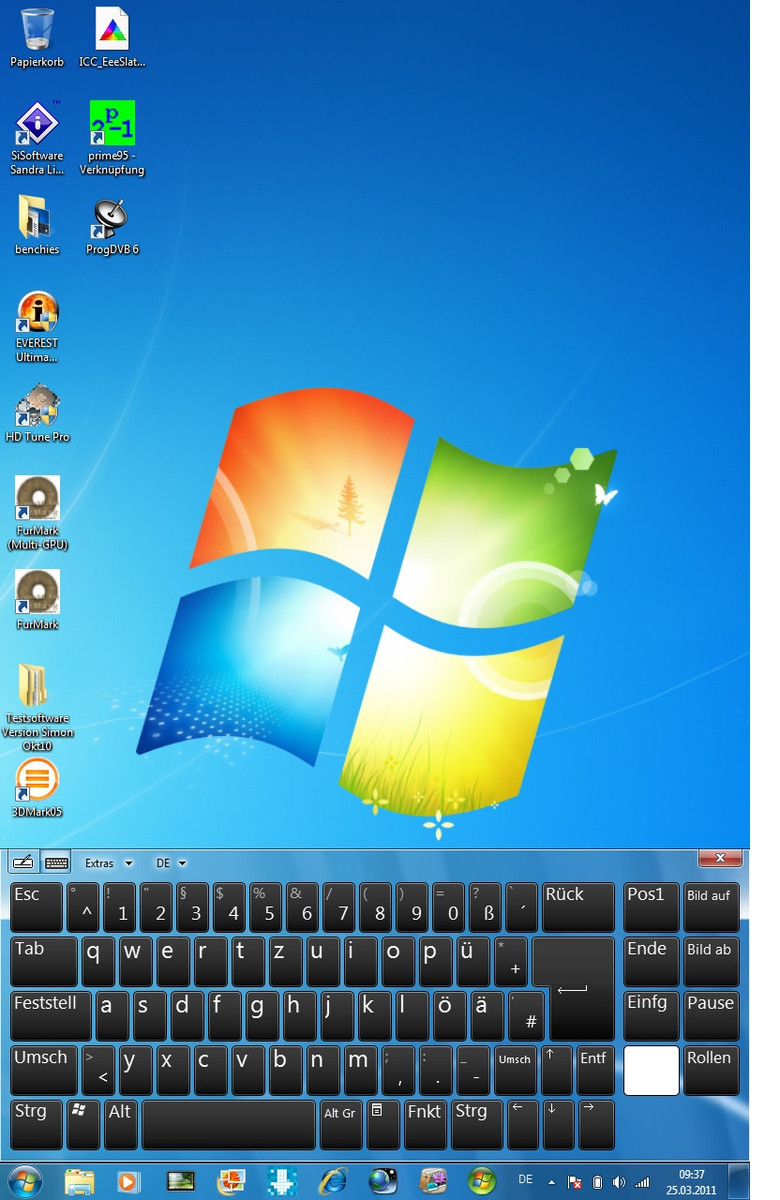Open the DE keyboard language dropdown

point(170,863)
